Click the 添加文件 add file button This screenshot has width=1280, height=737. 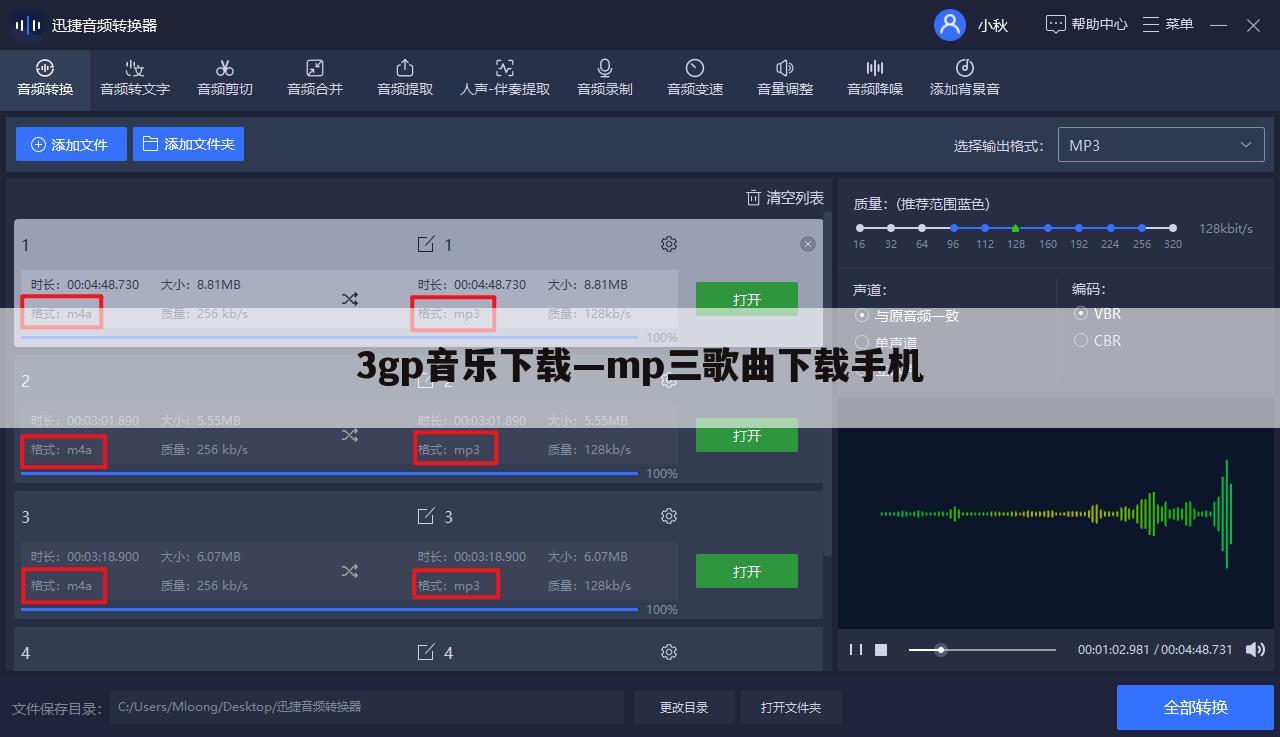(71, 144)
